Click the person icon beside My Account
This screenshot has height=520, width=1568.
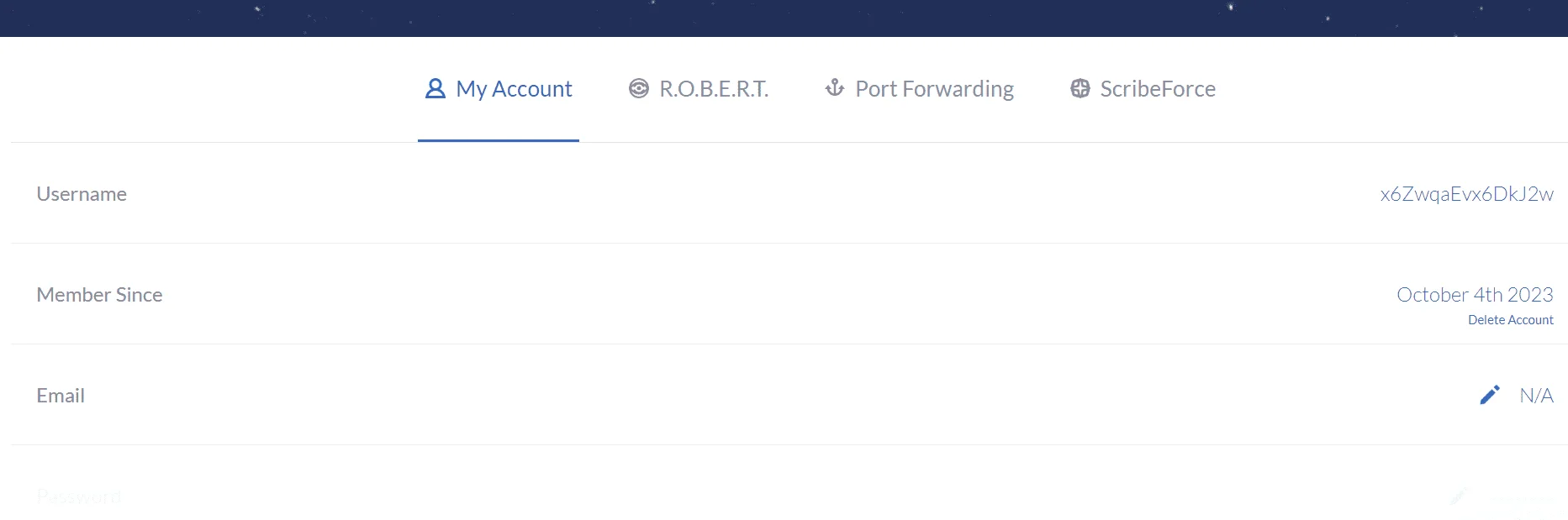click(435, 88)
